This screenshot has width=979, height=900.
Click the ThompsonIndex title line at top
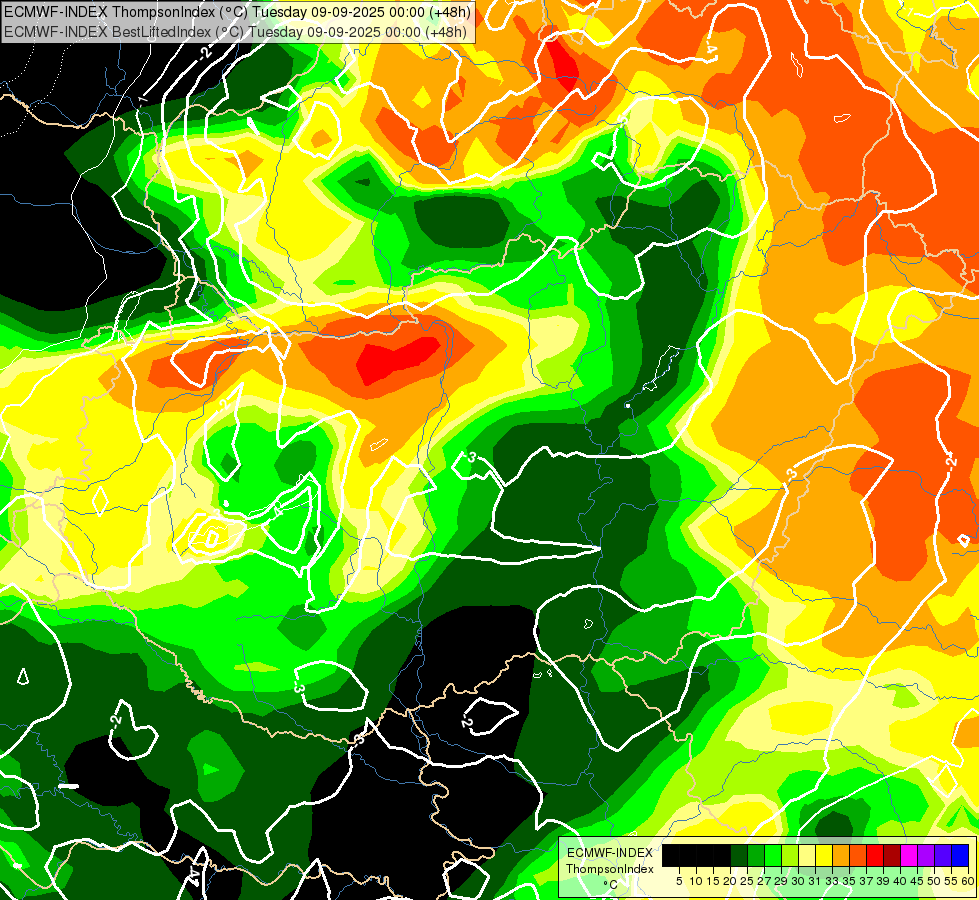(237, 11)
